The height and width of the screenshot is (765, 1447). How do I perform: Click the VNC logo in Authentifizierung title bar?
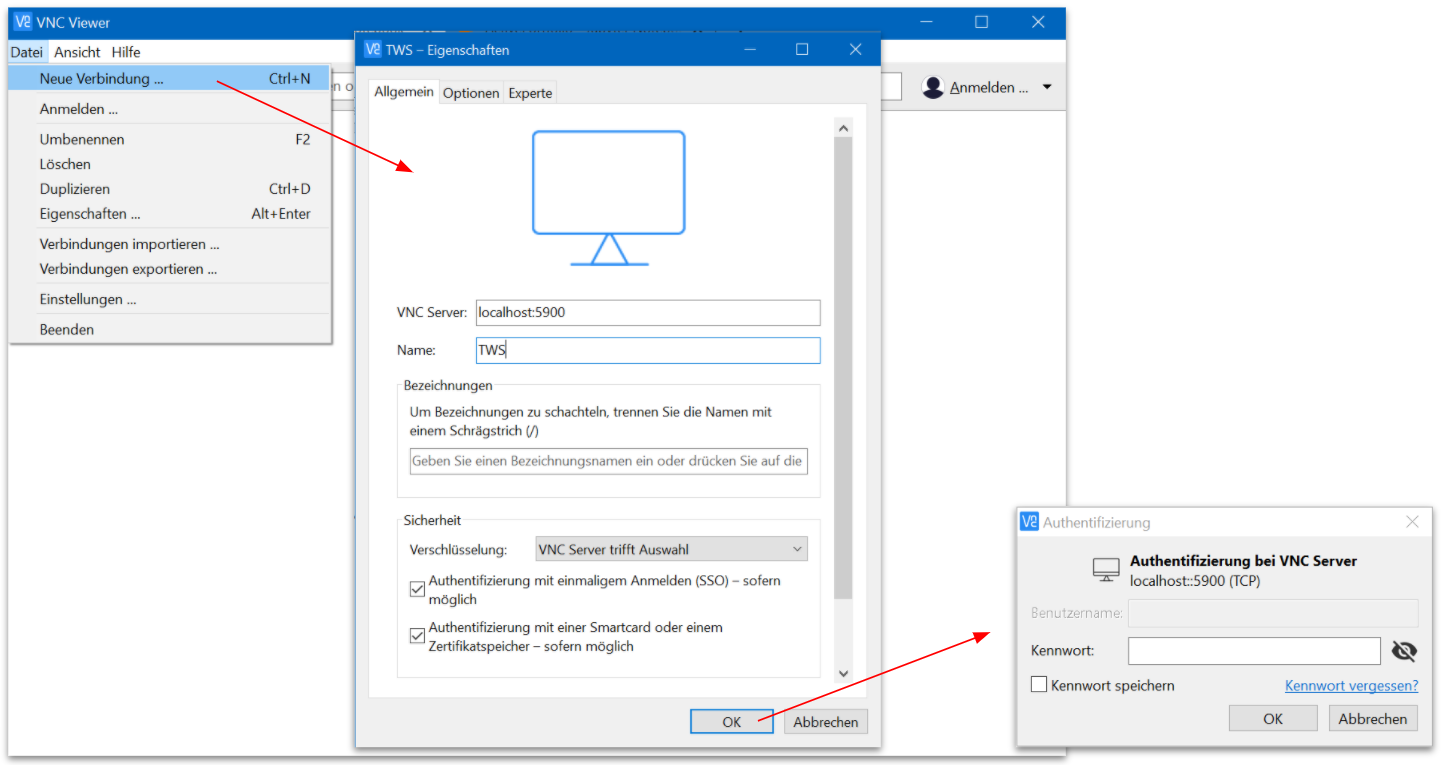point(1029,521)
